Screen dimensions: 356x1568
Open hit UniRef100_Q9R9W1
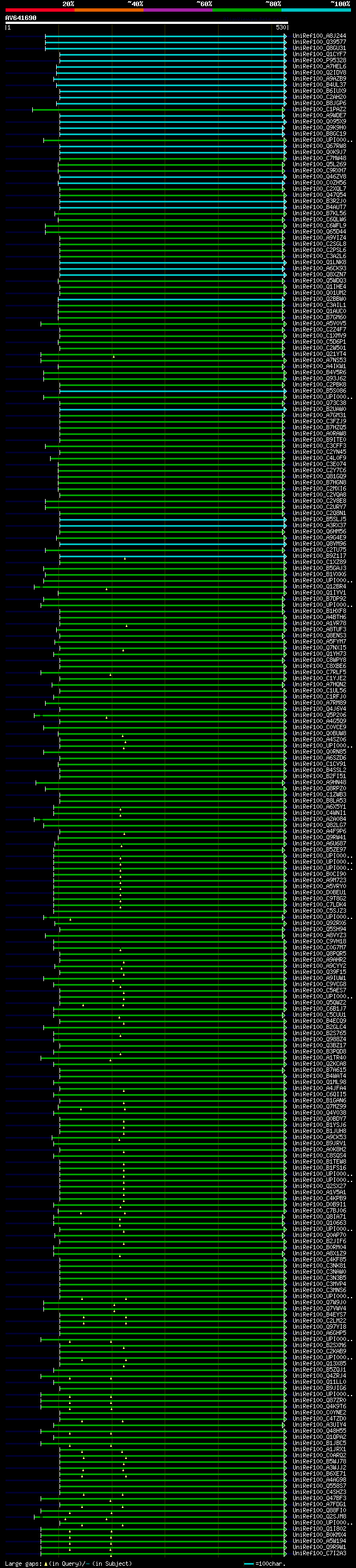(319, 1547)
